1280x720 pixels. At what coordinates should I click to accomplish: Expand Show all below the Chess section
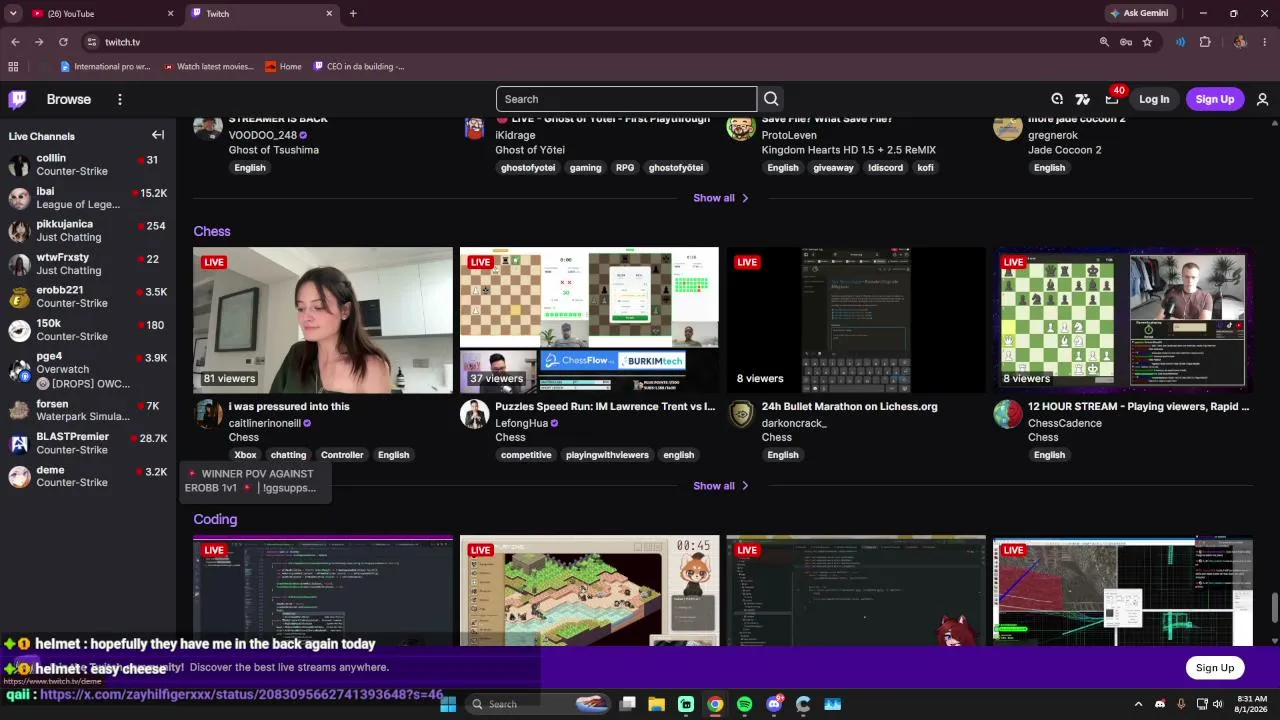click(x=721, y=486)
